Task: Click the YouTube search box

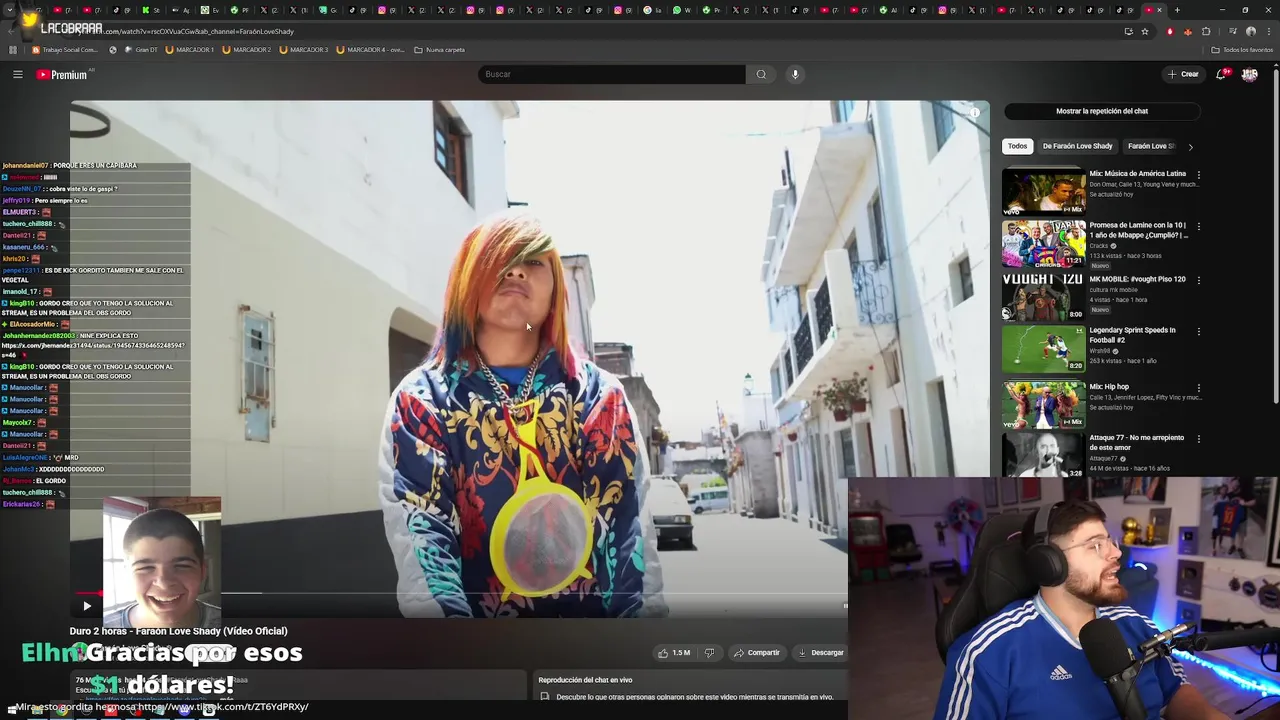Action: (612, 74)
